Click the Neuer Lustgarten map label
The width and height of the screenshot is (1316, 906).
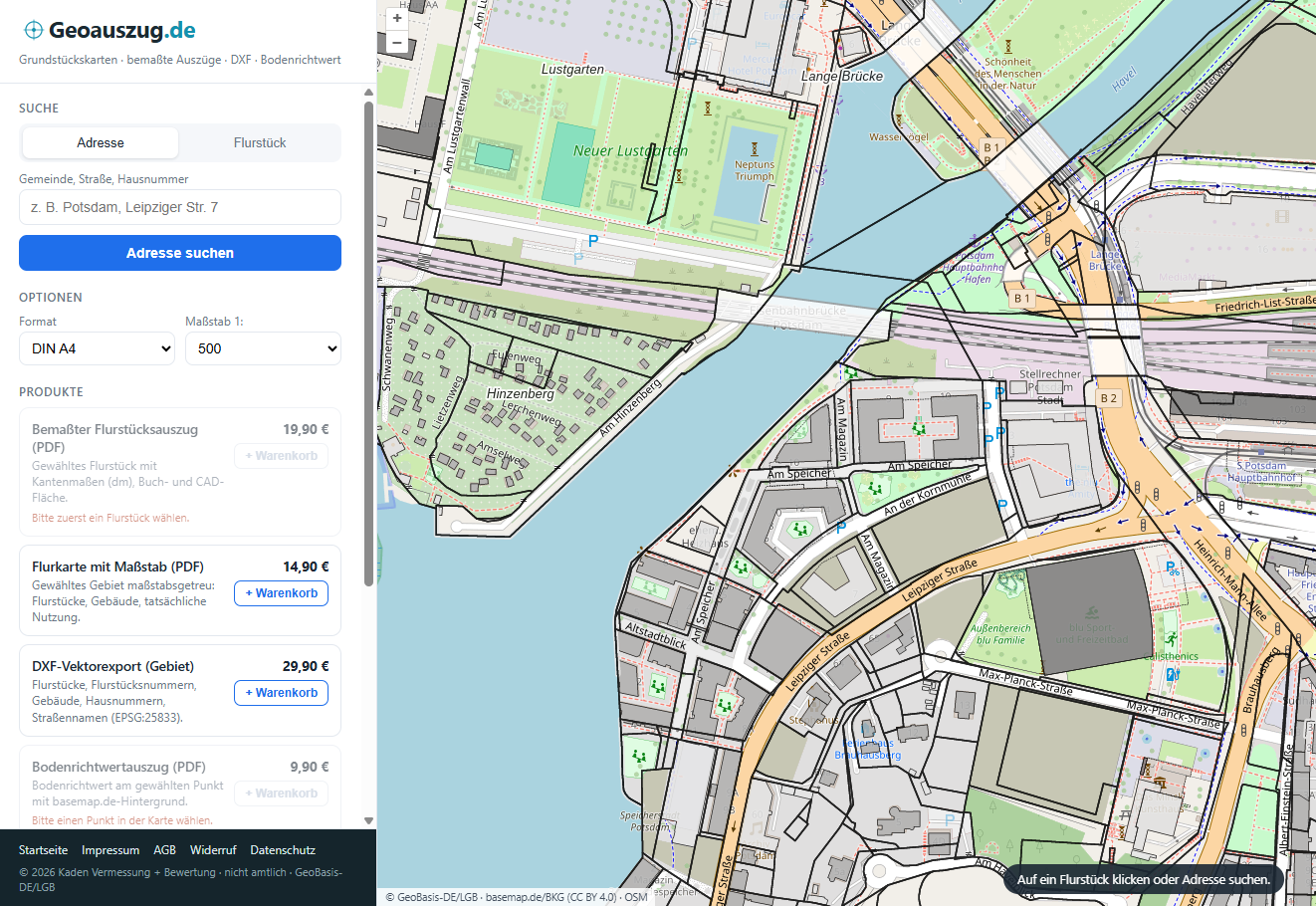[630, 150]
